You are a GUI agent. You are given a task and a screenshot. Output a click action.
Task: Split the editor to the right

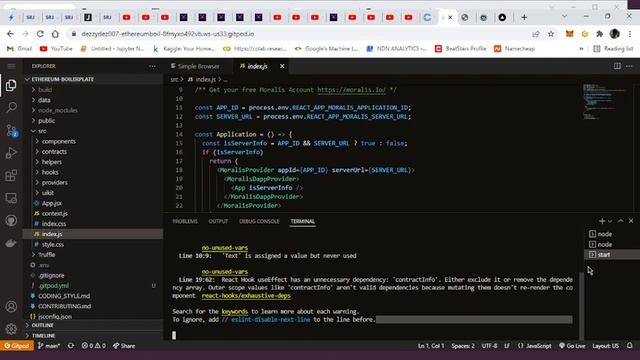pos(617,66)
